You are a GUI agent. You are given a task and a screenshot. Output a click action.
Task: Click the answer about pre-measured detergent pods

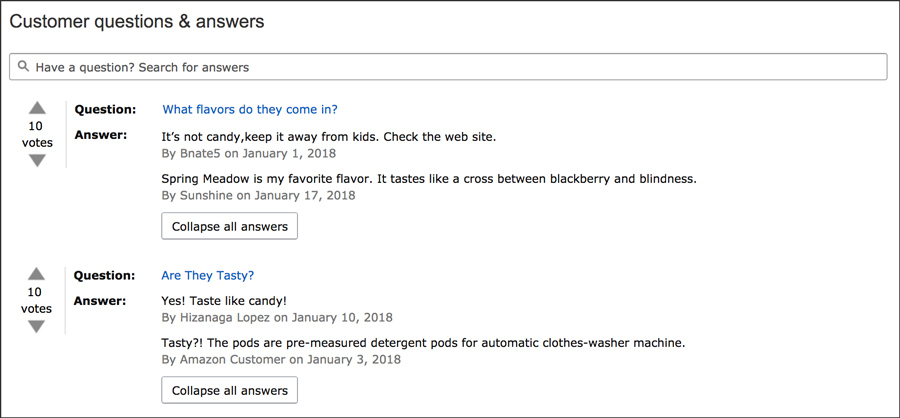(x=423, y=343)
